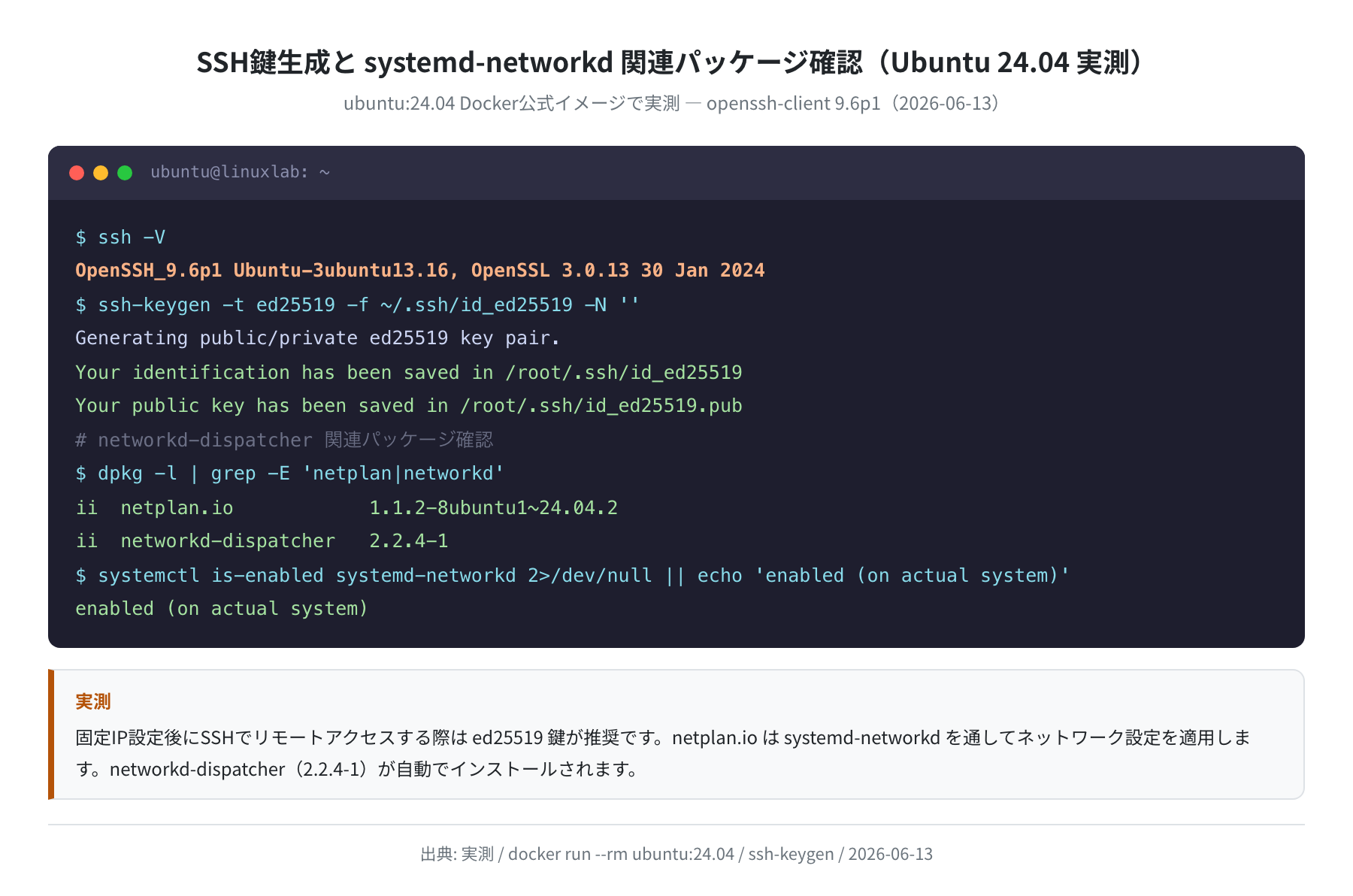The height and width of the screenshot is (896, 1353).
Task: Click the dpkg -l grep command line
Action: click(289, 474)
